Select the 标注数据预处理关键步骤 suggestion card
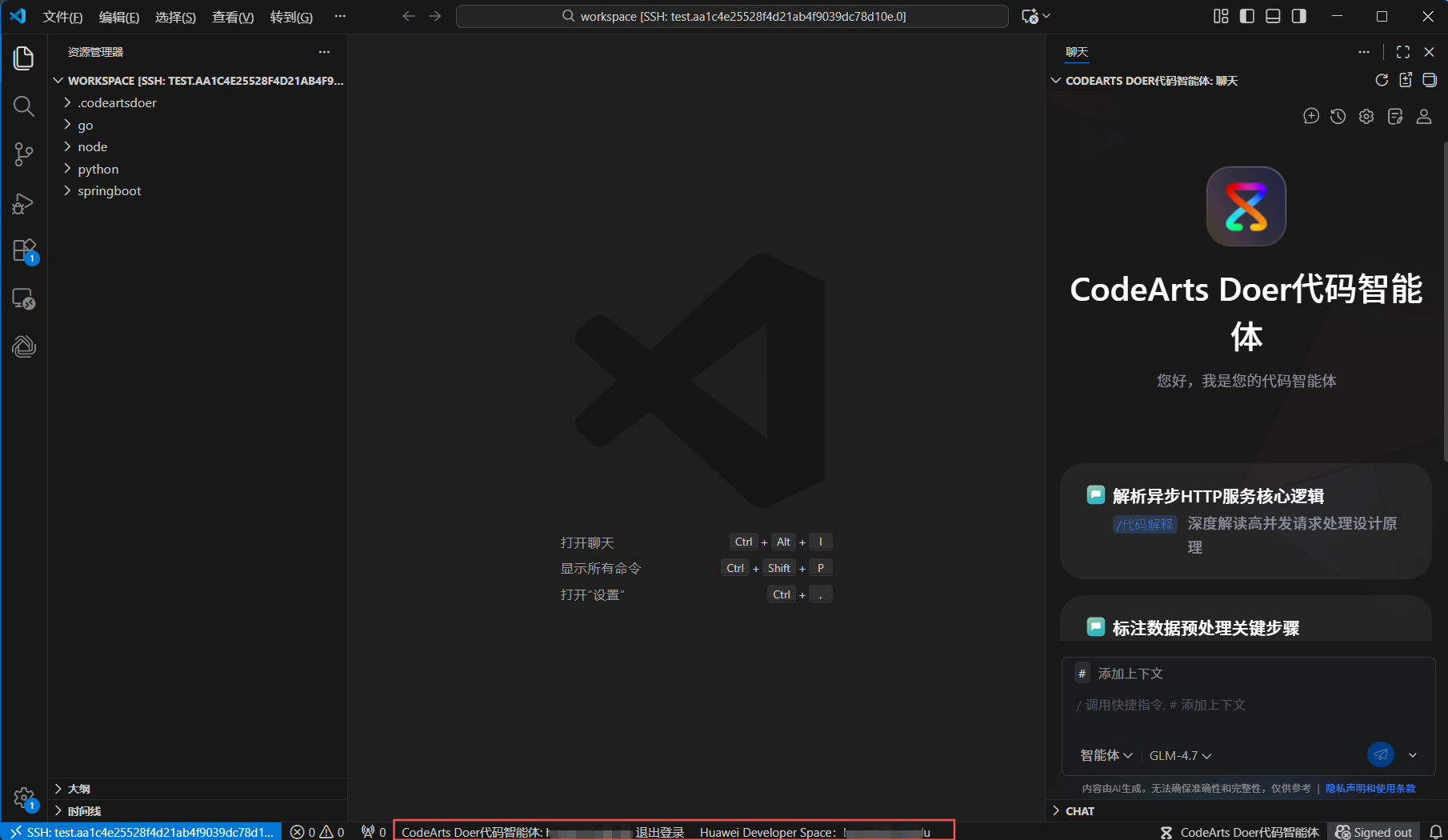 tap(1246, 618)
